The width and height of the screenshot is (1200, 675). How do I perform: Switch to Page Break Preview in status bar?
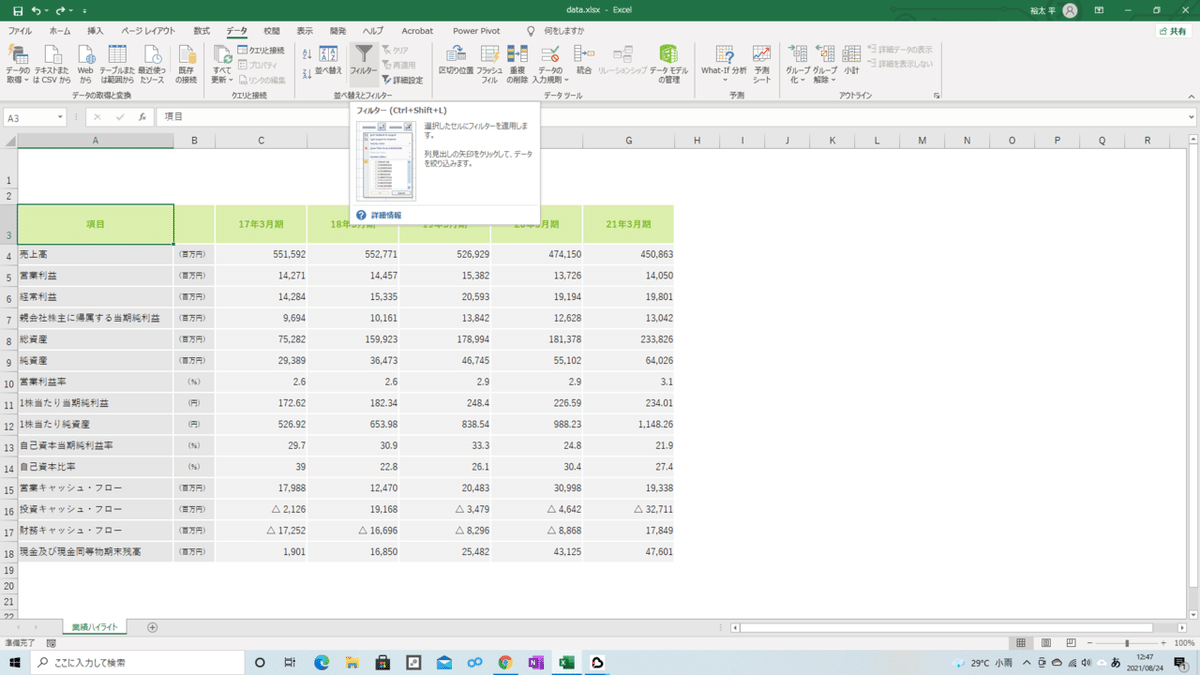1069,643
